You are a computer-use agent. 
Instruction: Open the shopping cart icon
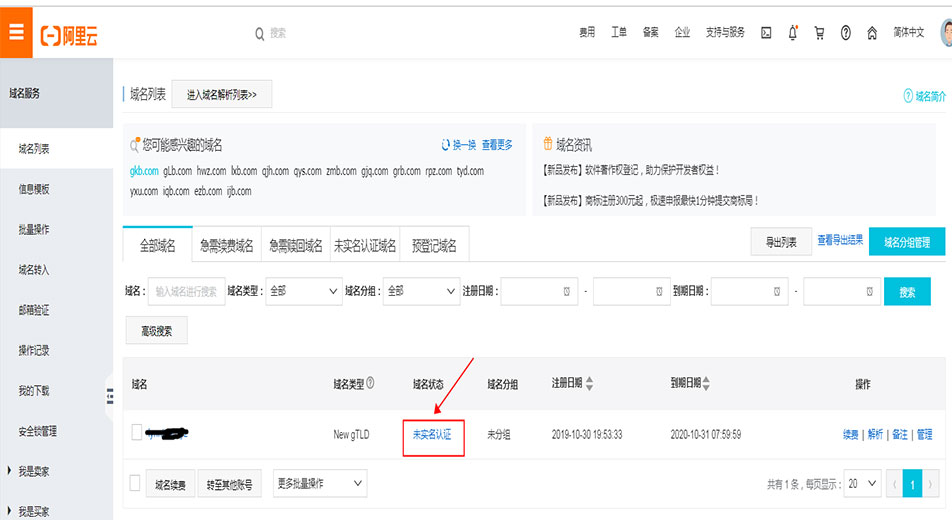819,33
